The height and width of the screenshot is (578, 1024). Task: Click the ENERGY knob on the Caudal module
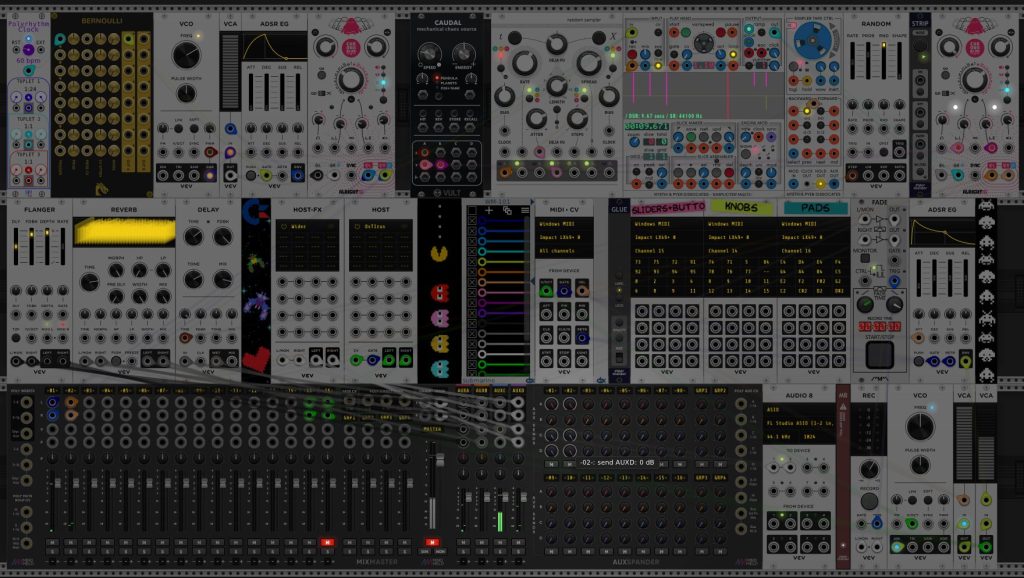(463, 53)
